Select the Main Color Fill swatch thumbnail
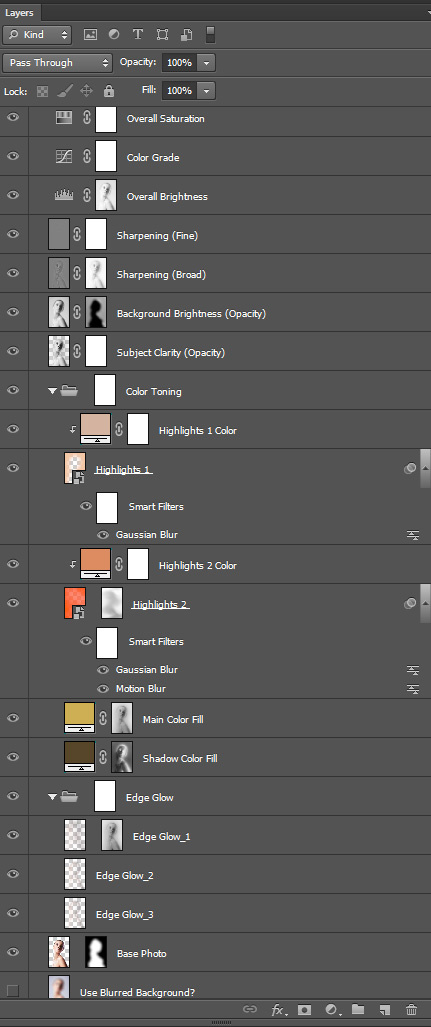The image size is (431, 1027). tap(79, 718)
